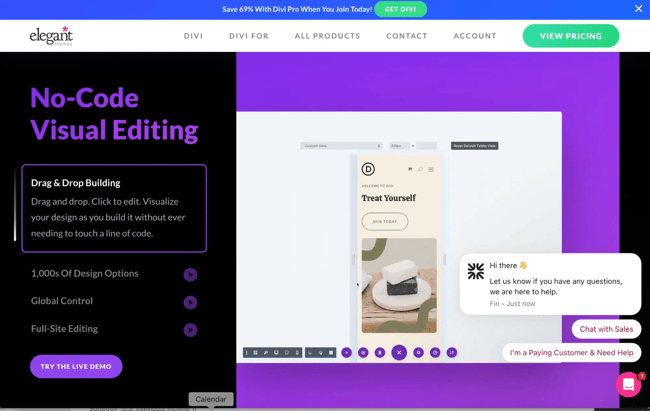The height and width of the screenshot is (411, 650).
Task: Click the Treat Yourself heading in the preview
Action: pyautogui.click(x=388, y=198)
